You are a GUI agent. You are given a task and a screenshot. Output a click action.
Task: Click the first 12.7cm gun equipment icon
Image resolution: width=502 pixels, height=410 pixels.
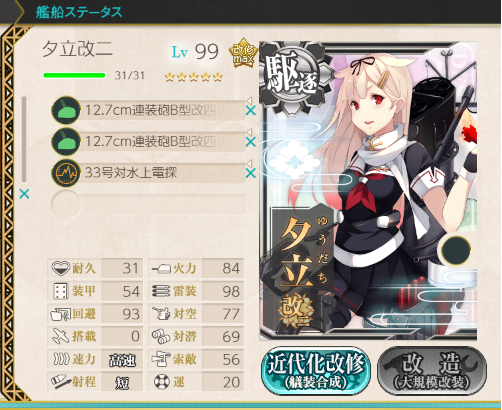(66, 110)
